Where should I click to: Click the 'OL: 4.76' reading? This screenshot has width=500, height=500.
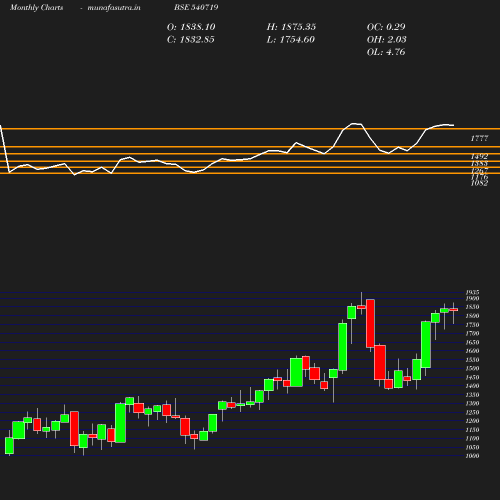pyautogui.click(x=386, y=52)
